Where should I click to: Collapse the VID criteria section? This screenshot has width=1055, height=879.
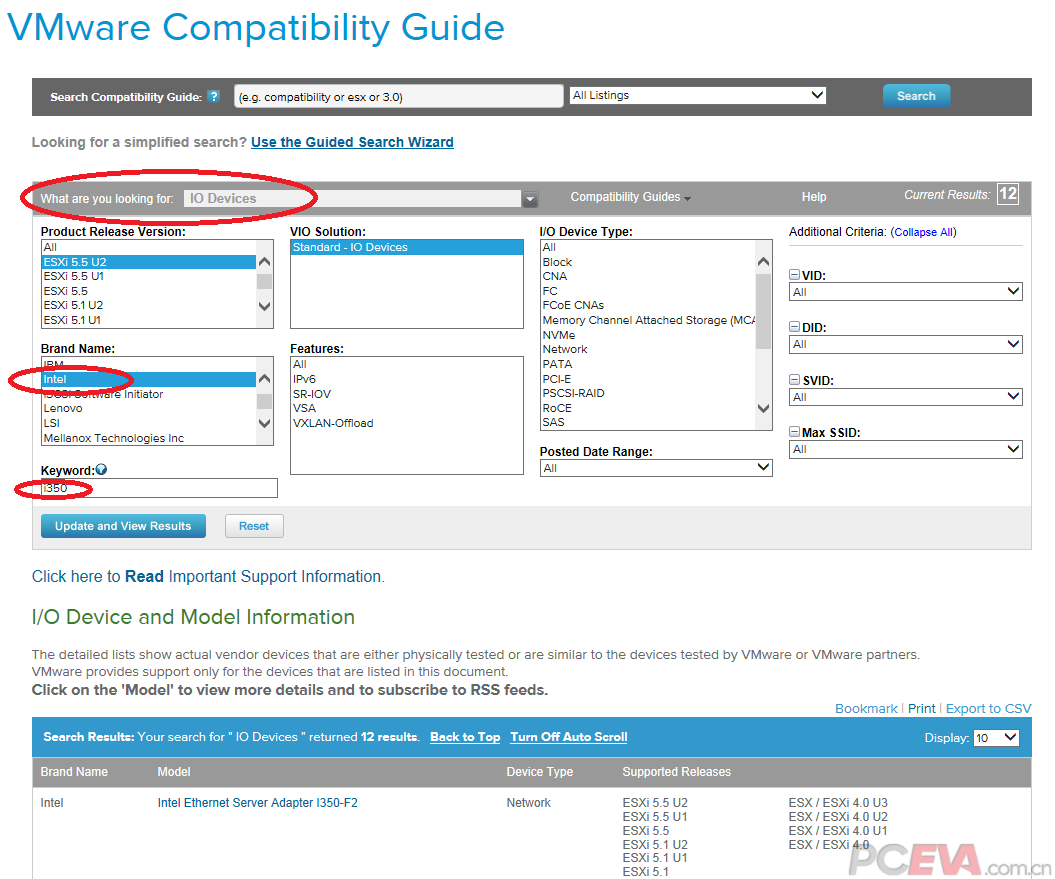(795, 275)
